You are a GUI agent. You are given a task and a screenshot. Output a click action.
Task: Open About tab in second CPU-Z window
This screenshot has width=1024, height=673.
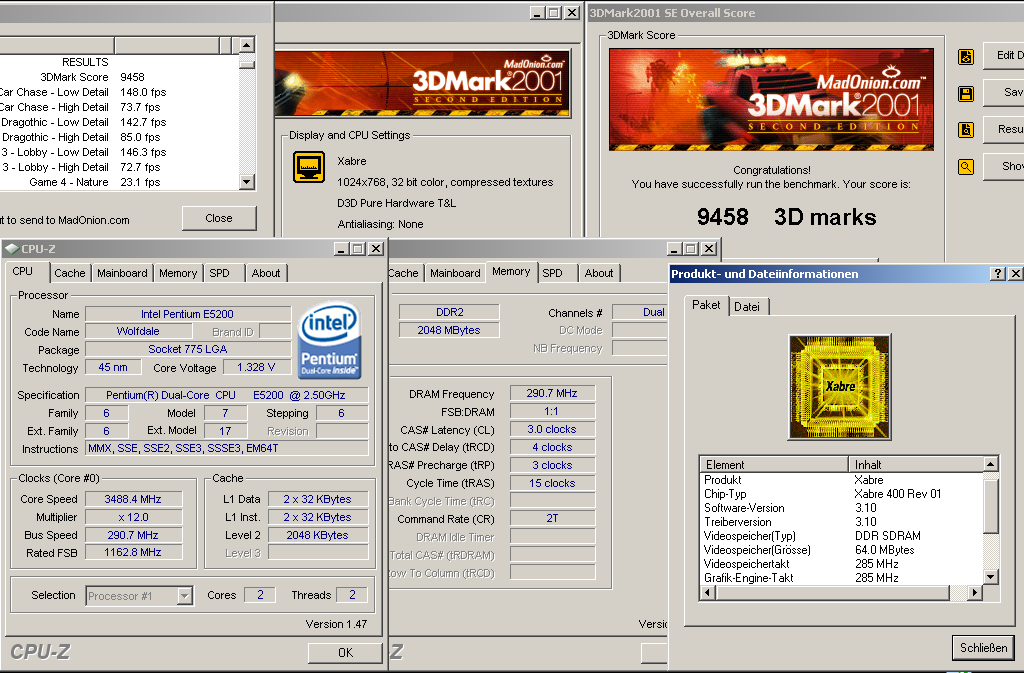pyautogui.click(x=599, y=273)
